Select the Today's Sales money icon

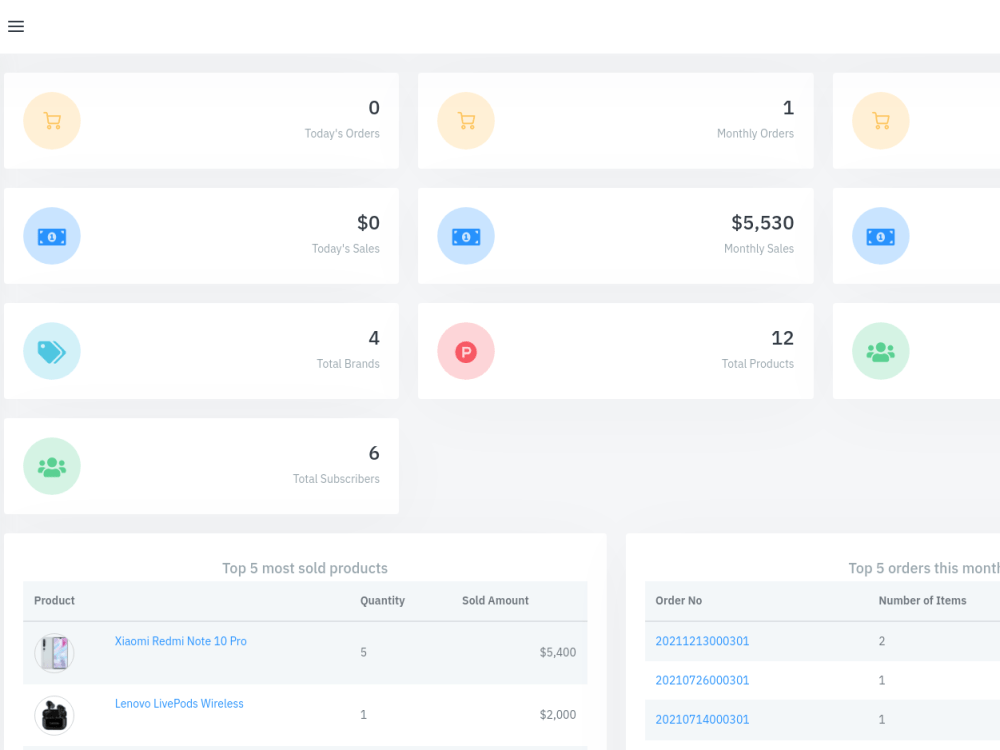pyautogui.click(x=51, y=236)
